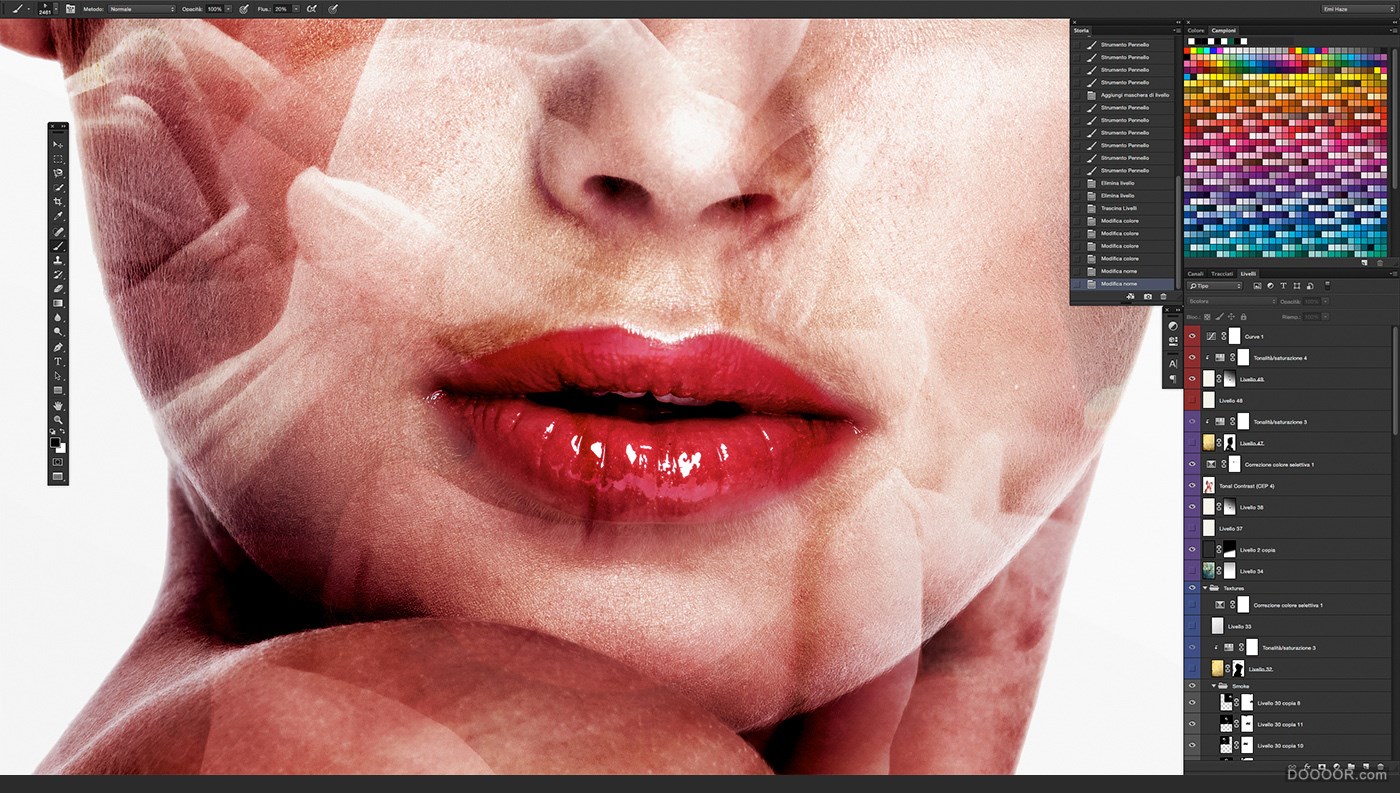Select the Rectangle shape tool

point(58,390)
